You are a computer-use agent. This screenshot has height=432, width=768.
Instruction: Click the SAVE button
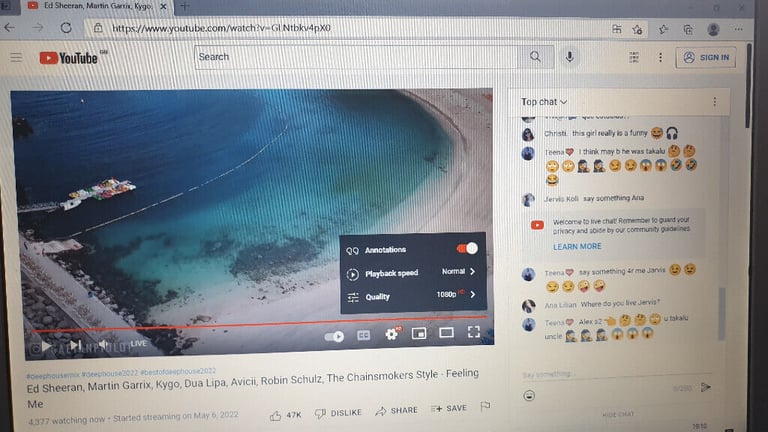tap(449, 408)
